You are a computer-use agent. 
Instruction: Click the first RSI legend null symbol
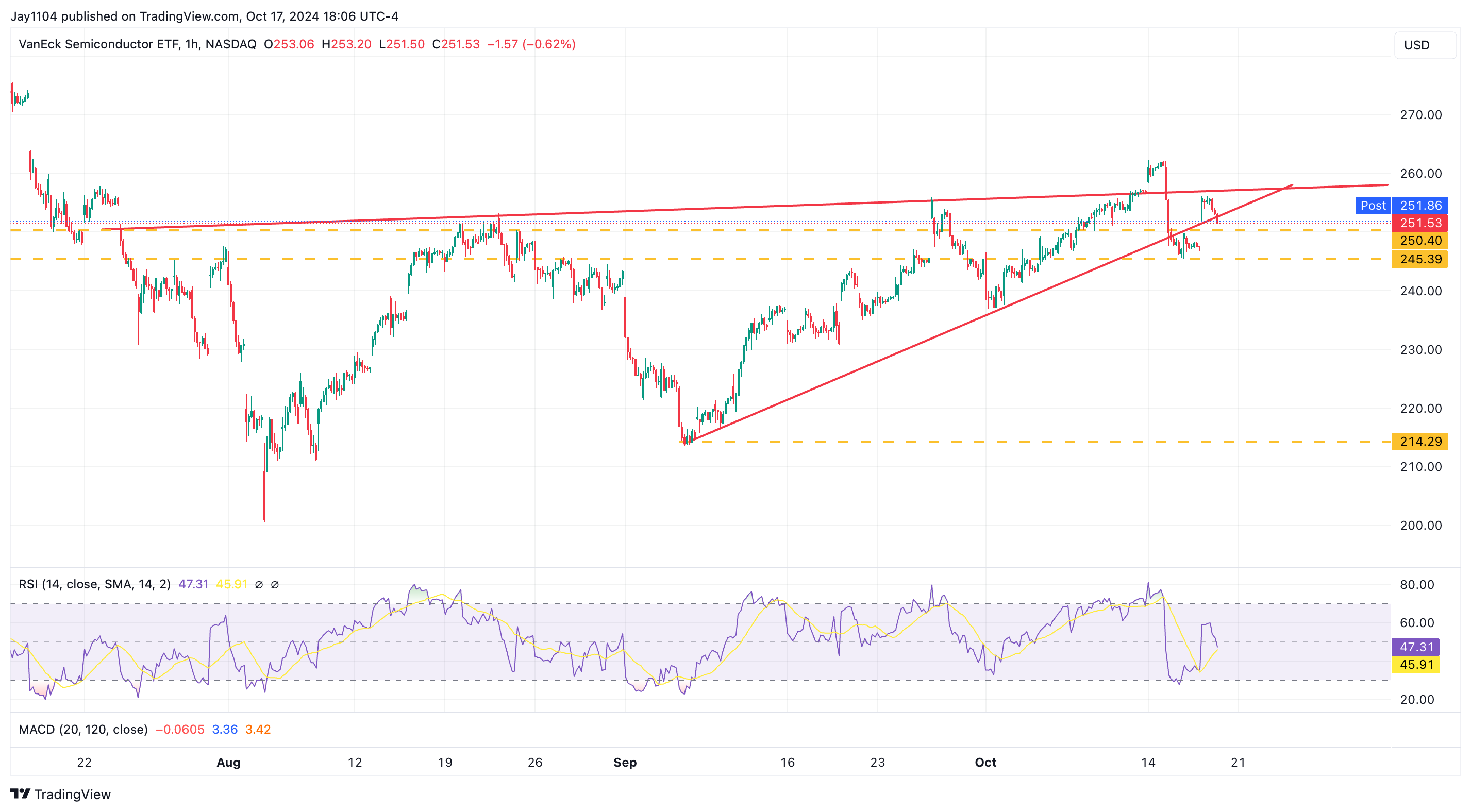pyautogui.click(x=259, y=585)
